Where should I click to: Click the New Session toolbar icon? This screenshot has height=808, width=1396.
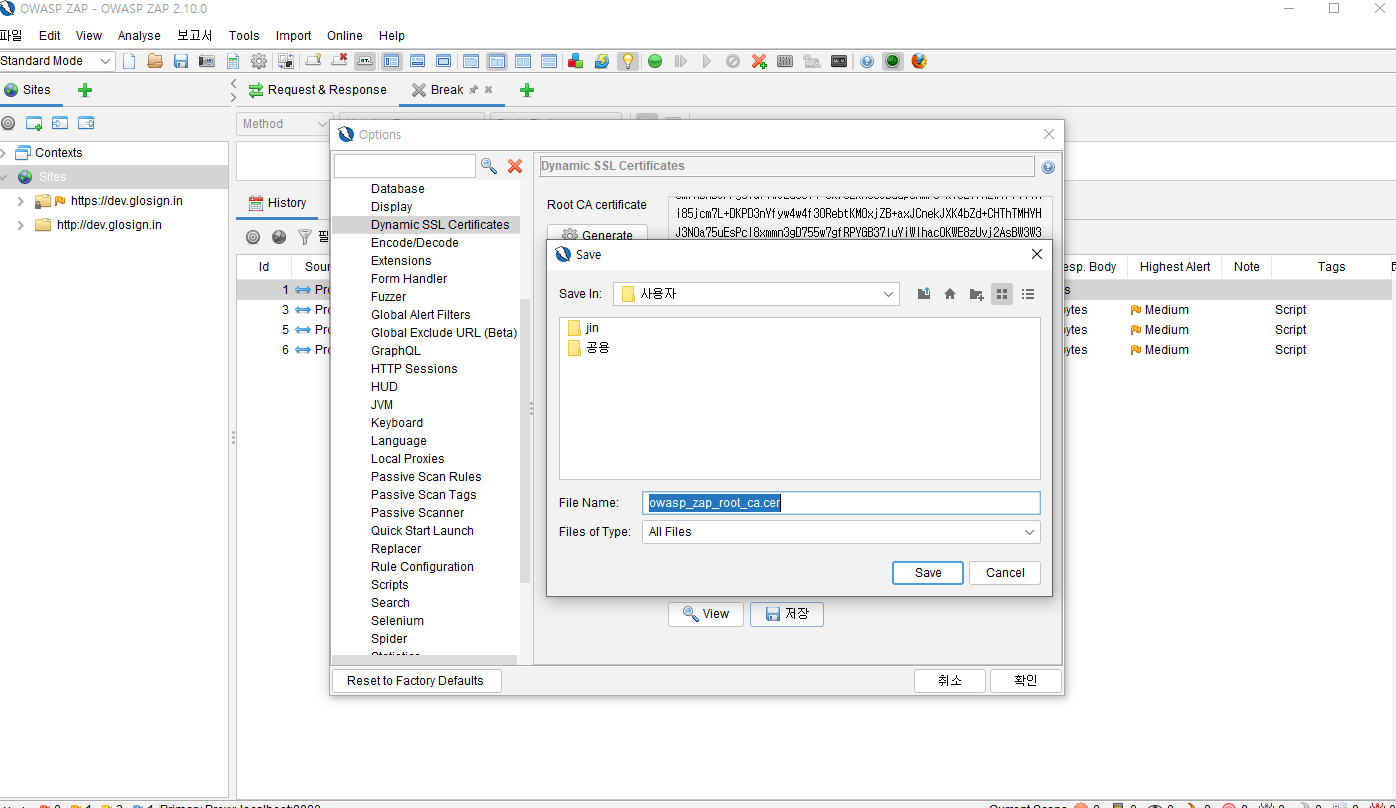pos(129,61)
